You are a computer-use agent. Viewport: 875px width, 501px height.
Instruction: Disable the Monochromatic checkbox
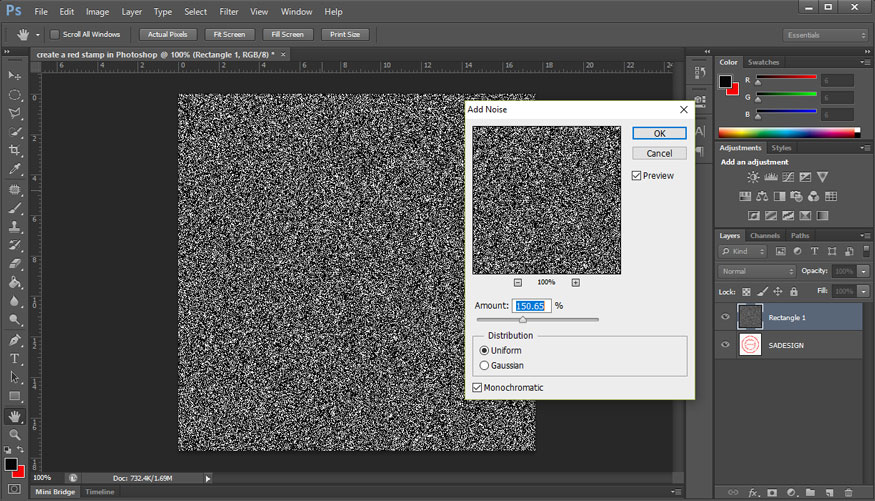[477, 387]
